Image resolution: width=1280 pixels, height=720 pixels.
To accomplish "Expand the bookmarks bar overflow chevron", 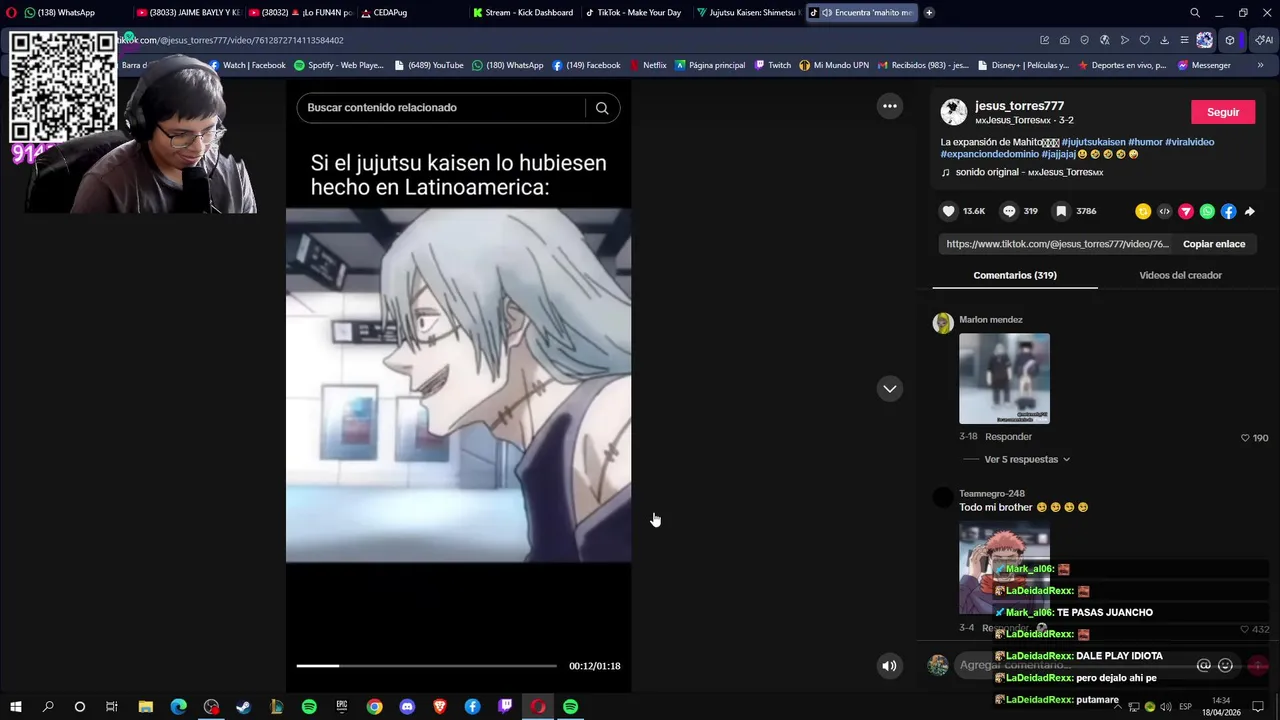I will click(1260, 65).
